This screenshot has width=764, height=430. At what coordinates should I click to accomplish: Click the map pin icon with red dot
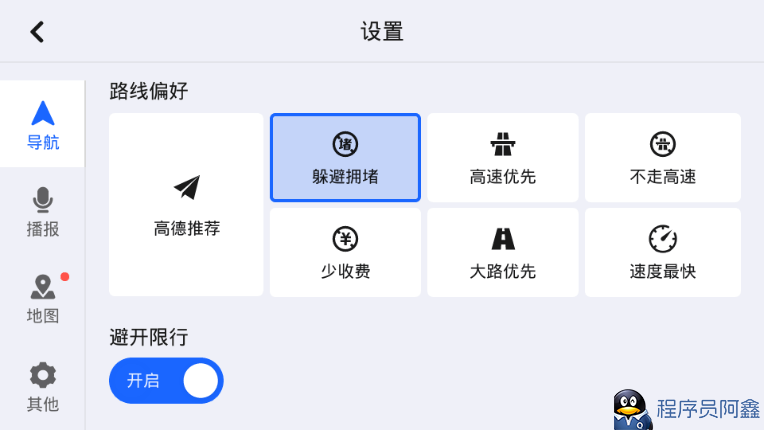[43, 286]
